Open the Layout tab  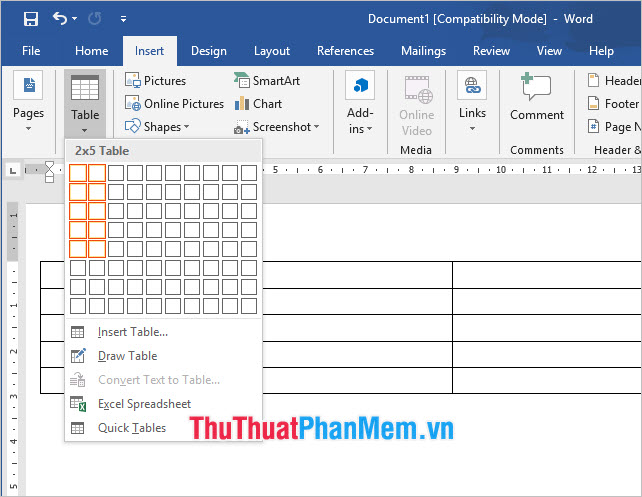click(x=272, y=51)
